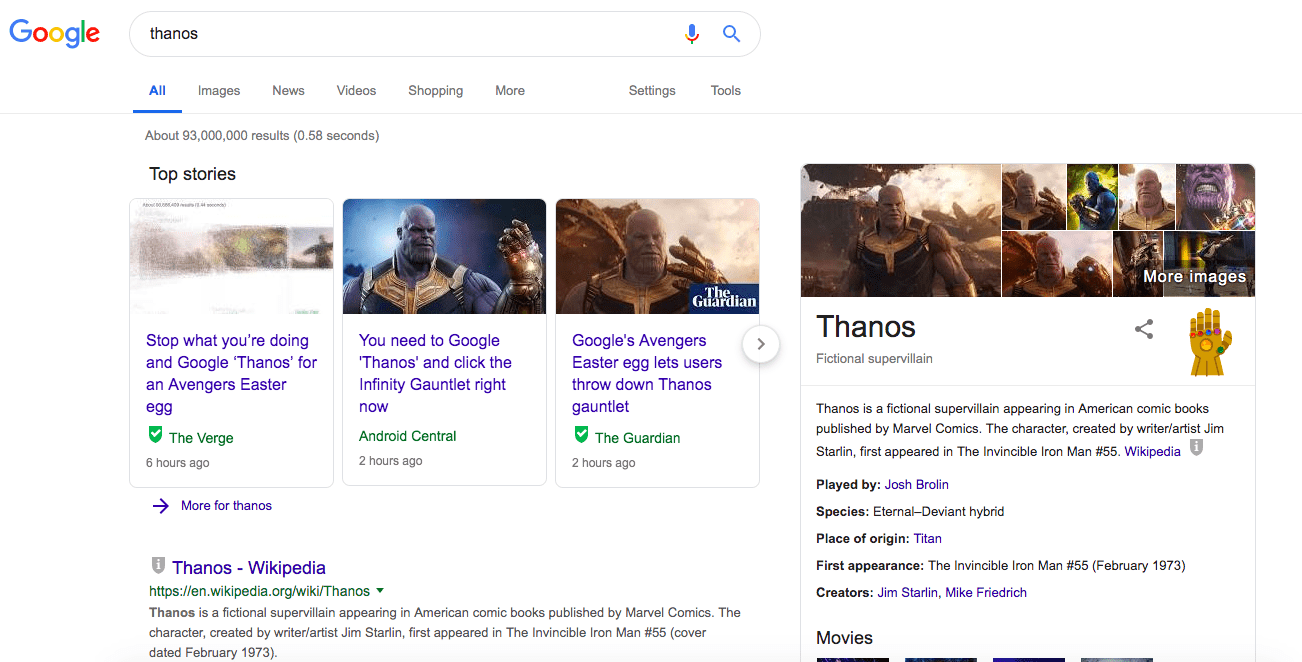Follow the arrow icon before More for thanos
Image resolution: width=1302 pixels, height=662 pixels.
tap(160, 506)
